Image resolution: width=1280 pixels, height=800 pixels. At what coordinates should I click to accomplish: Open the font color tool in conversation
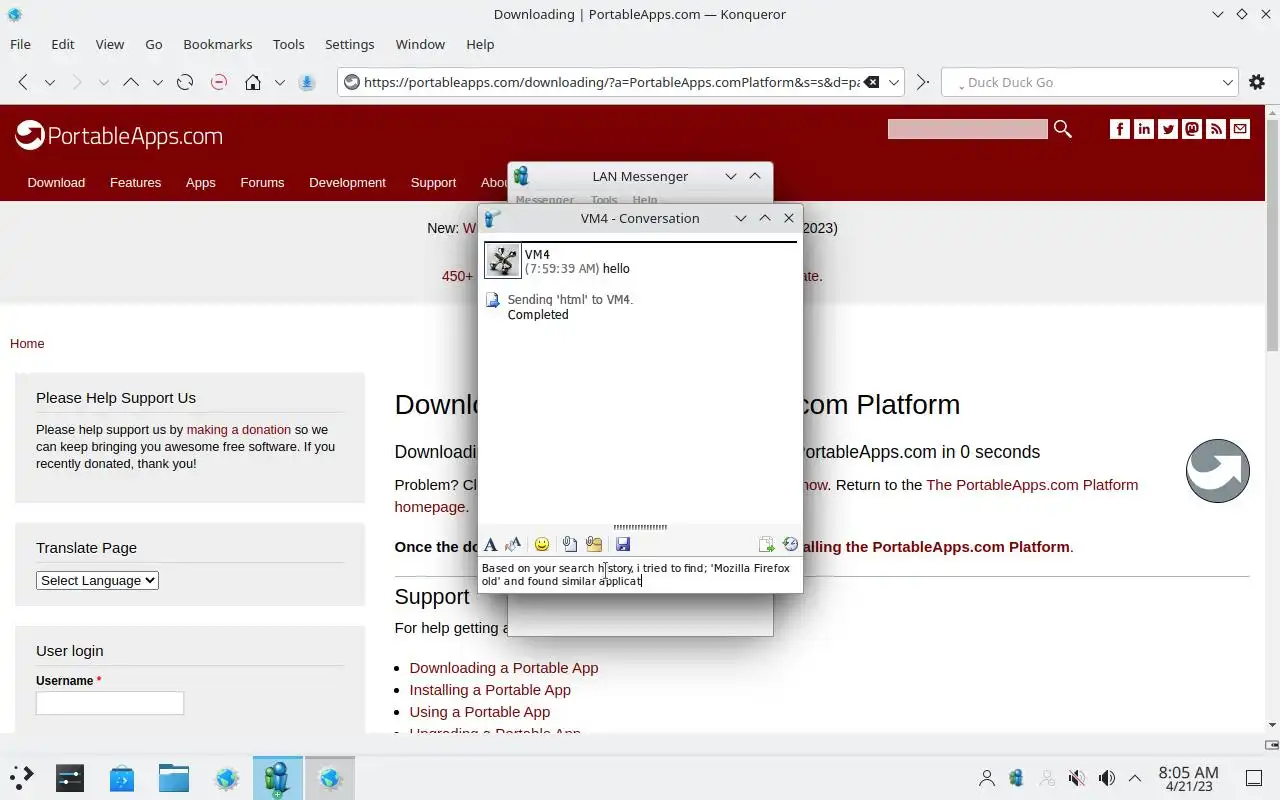click(513, 544)
